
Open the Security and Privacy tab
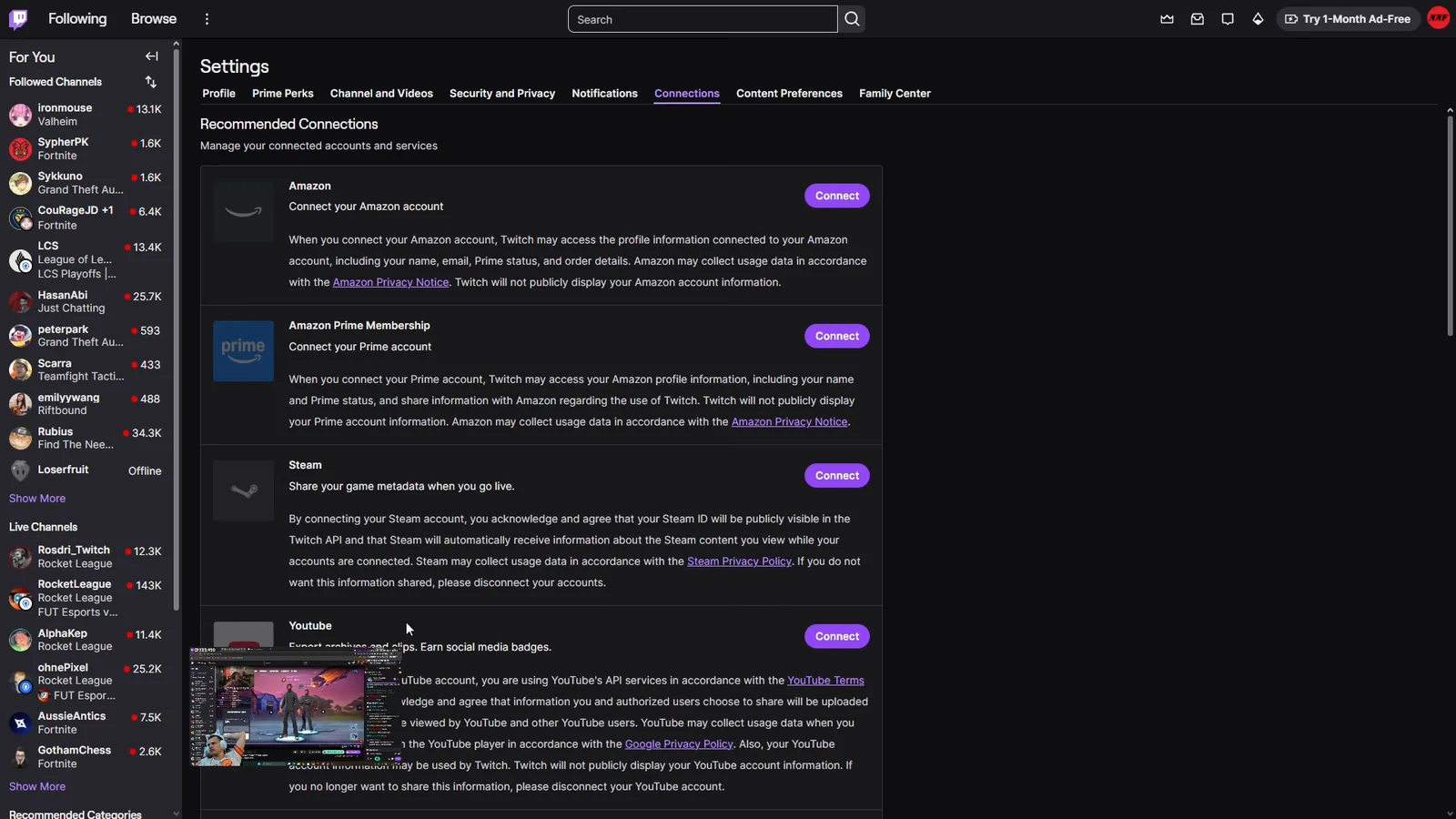[x=502, y=94]
